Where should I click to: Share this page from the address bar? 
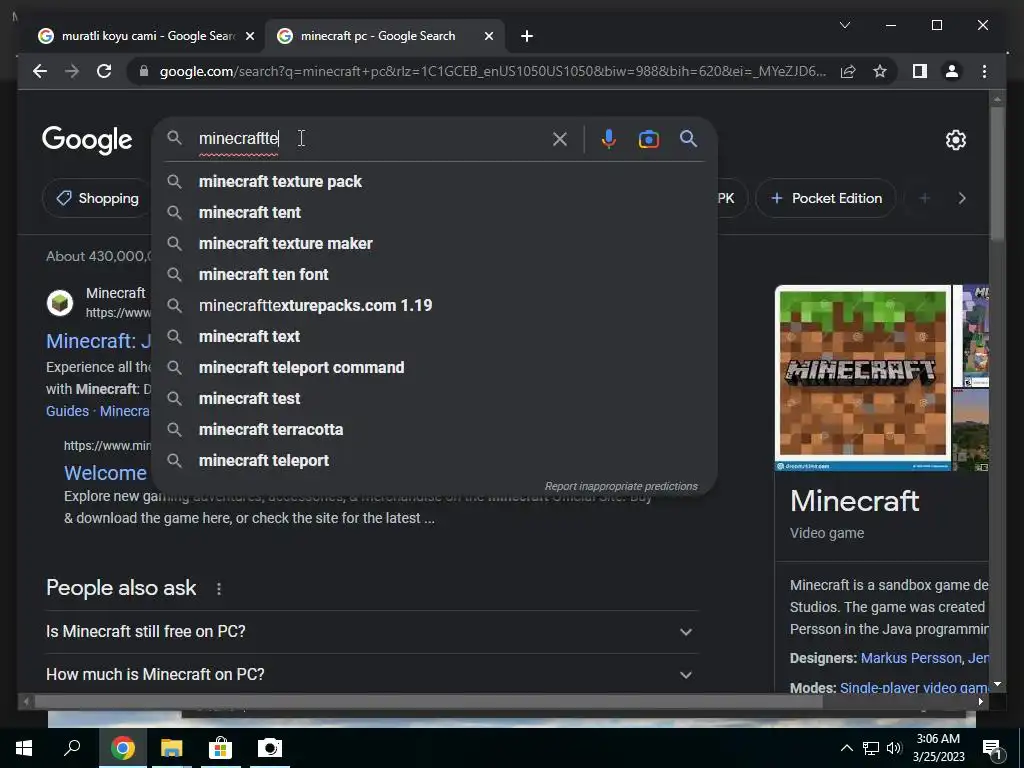coord(848,71)
